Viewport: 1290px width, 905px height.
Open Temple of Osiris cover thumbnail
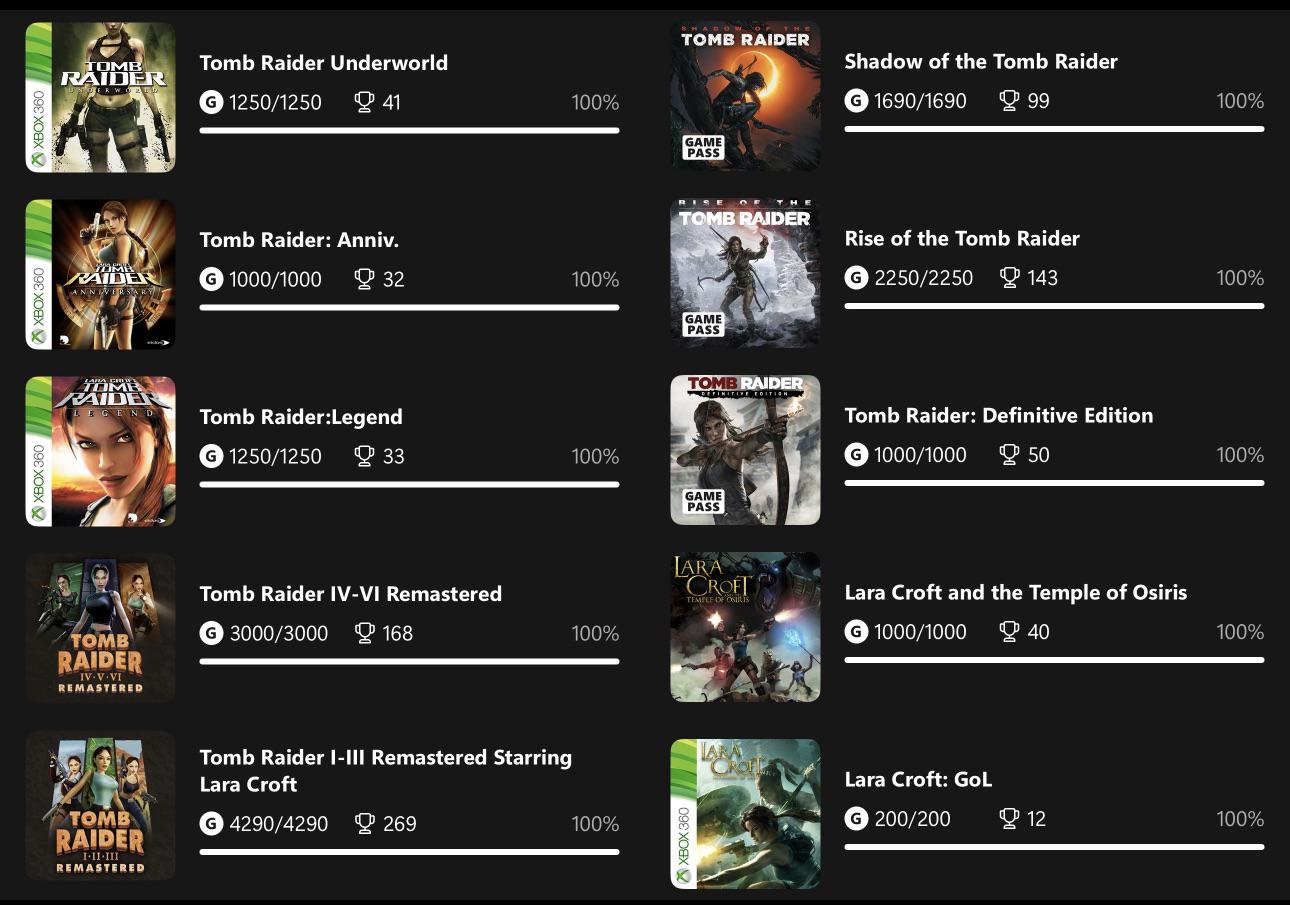[745, 627]
